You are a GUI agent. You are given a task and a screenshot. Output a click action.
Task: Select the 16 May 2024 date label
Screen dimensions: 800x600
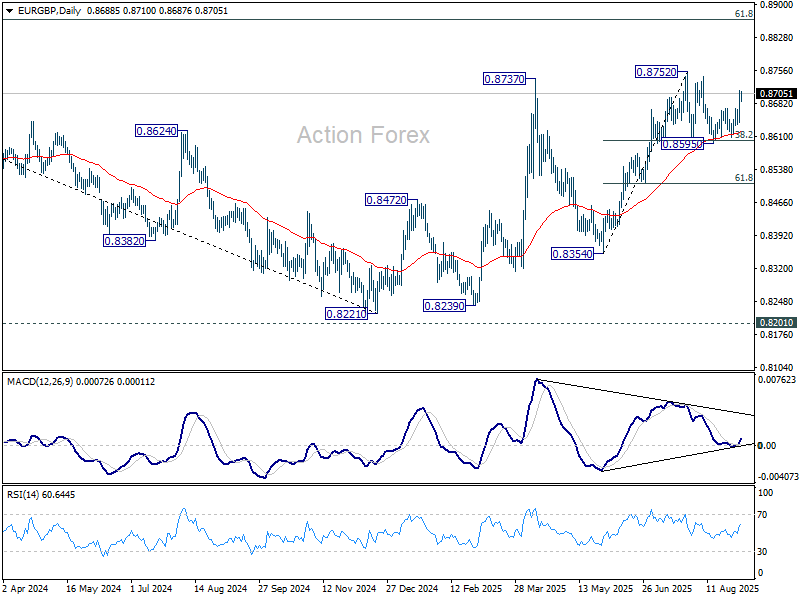(x=93, y=589)
